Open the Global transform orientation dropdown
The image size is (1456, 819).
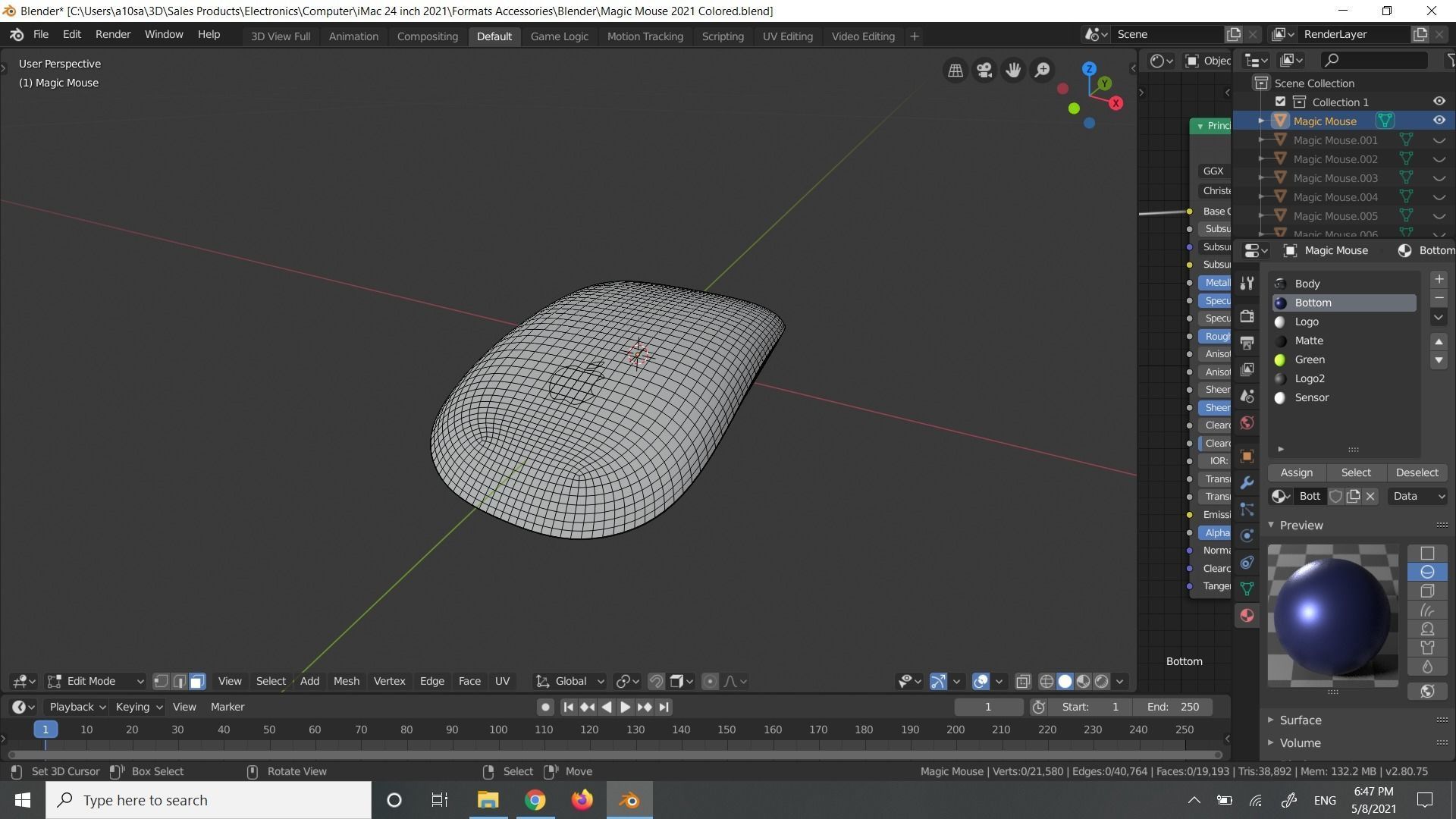[x=570, y=682]
